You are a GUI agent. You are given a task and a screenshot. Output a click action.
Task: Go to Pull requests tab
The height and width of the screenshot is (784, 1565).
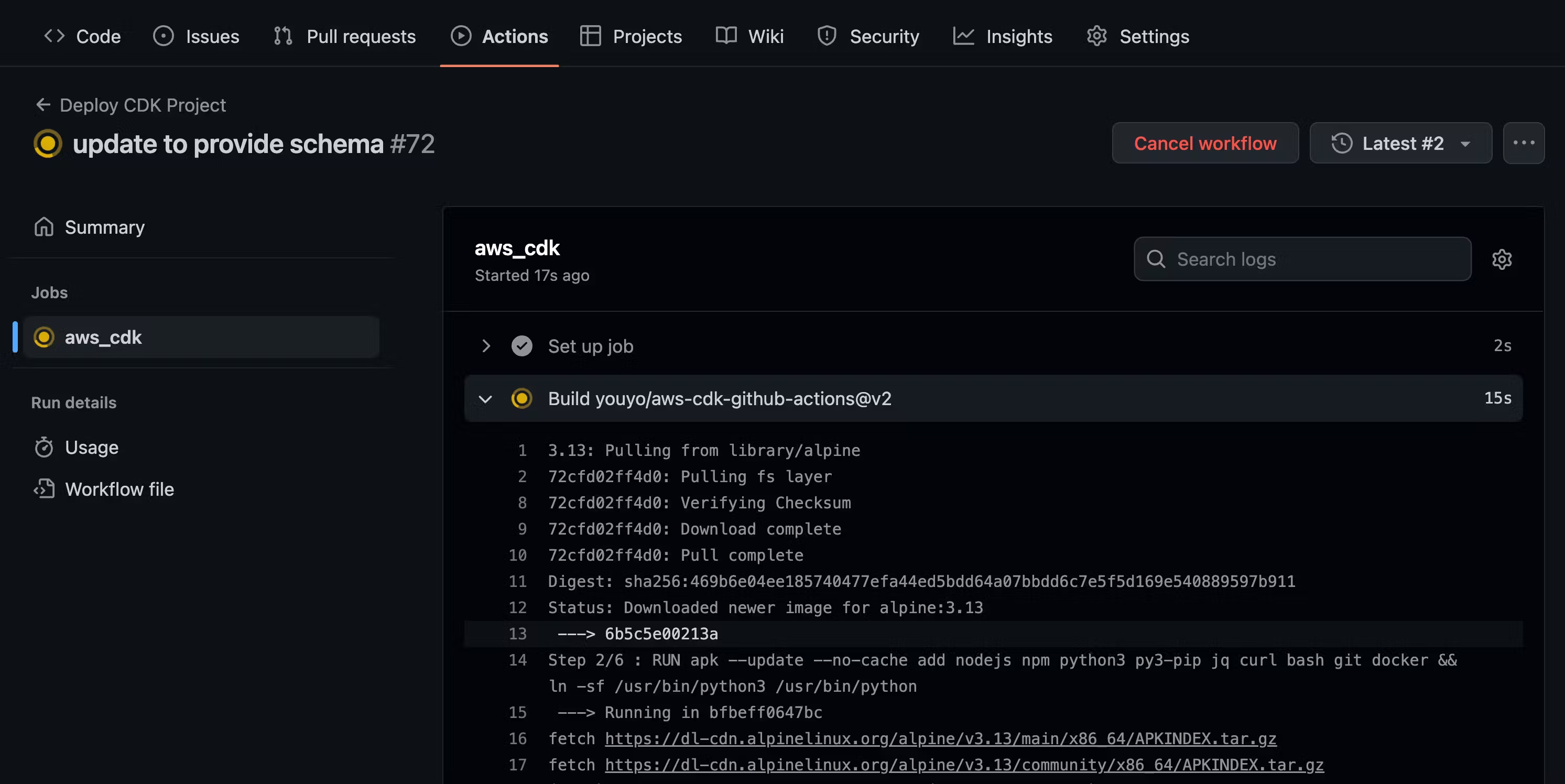(x=345, y=37)
